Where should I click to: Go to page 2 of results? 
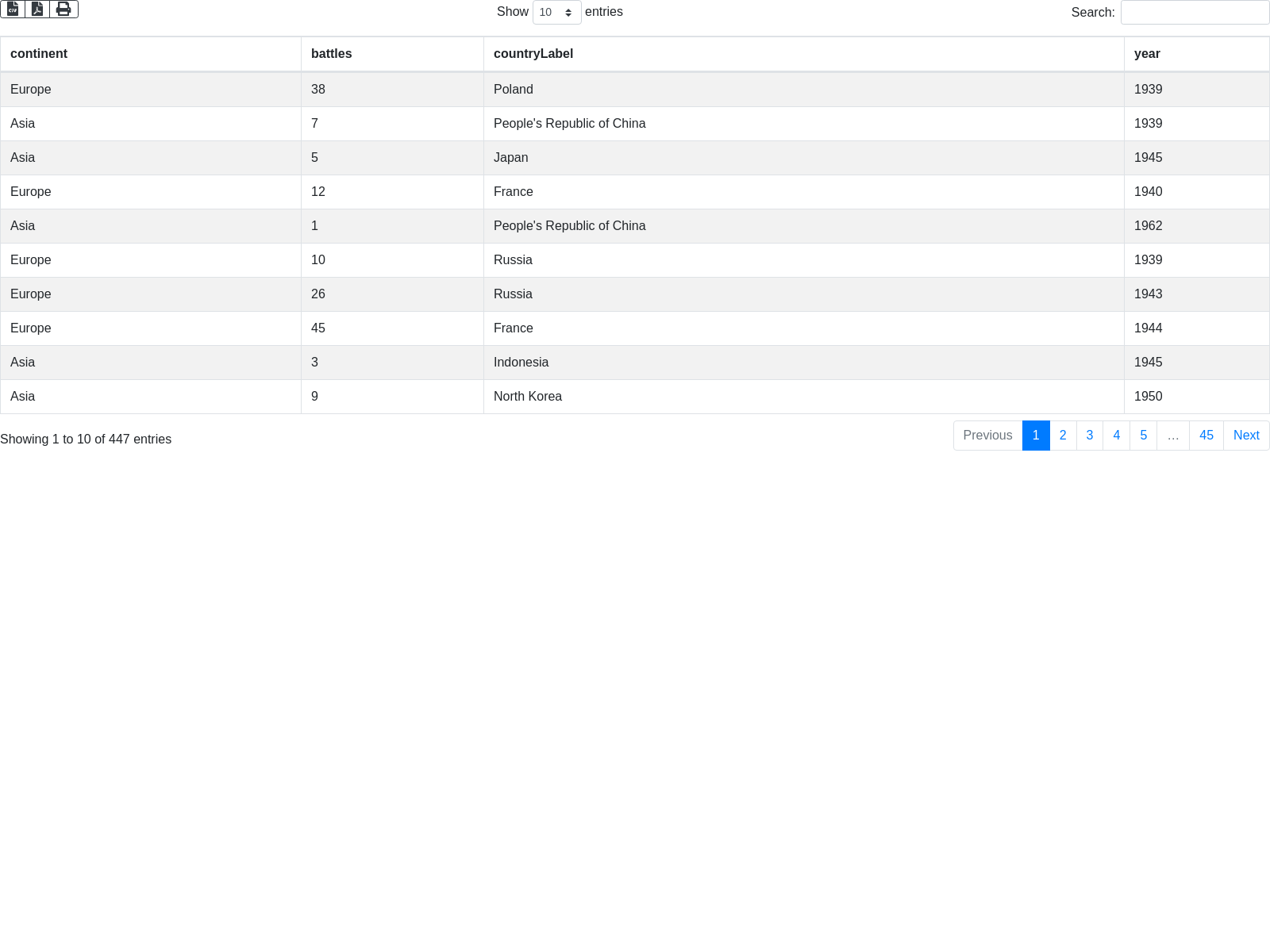click(x=1063, y=436)
